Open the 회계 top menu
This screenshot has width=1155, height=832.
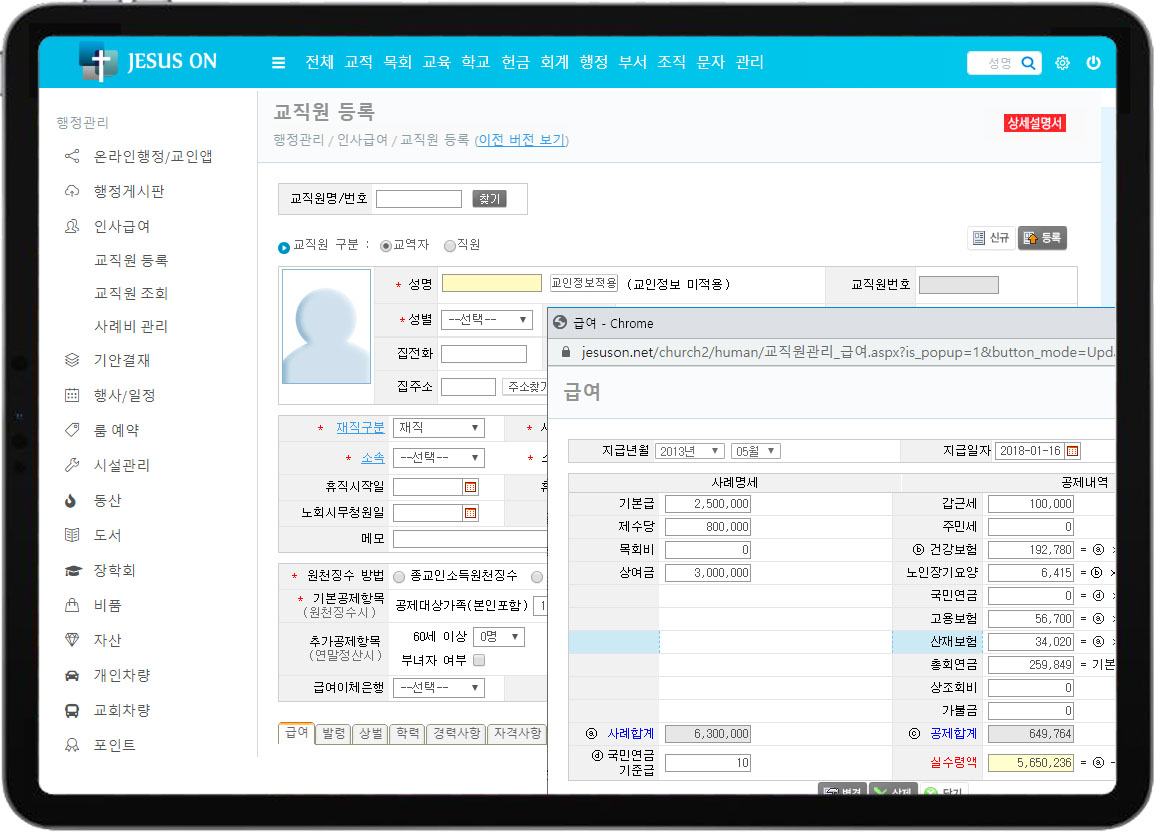[554, 62]
